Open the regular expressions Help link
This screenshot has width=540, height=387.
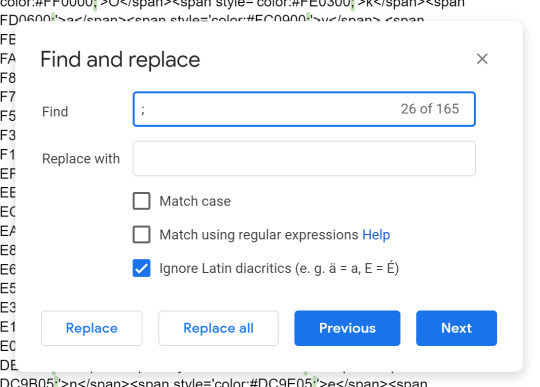(376, 235)
